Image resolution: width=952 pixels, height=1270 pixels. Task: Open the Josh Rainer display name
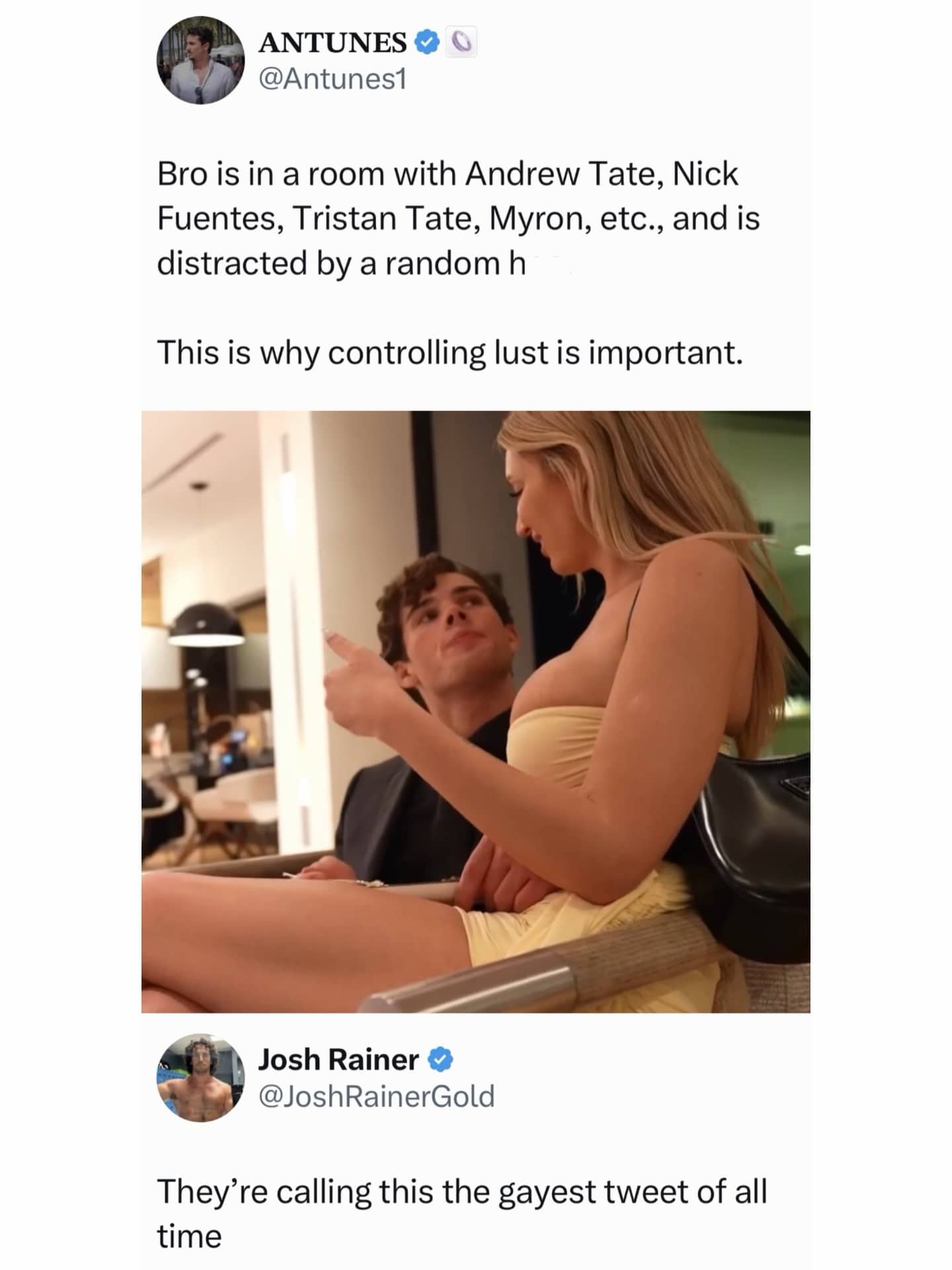(x=338, y=1060)
